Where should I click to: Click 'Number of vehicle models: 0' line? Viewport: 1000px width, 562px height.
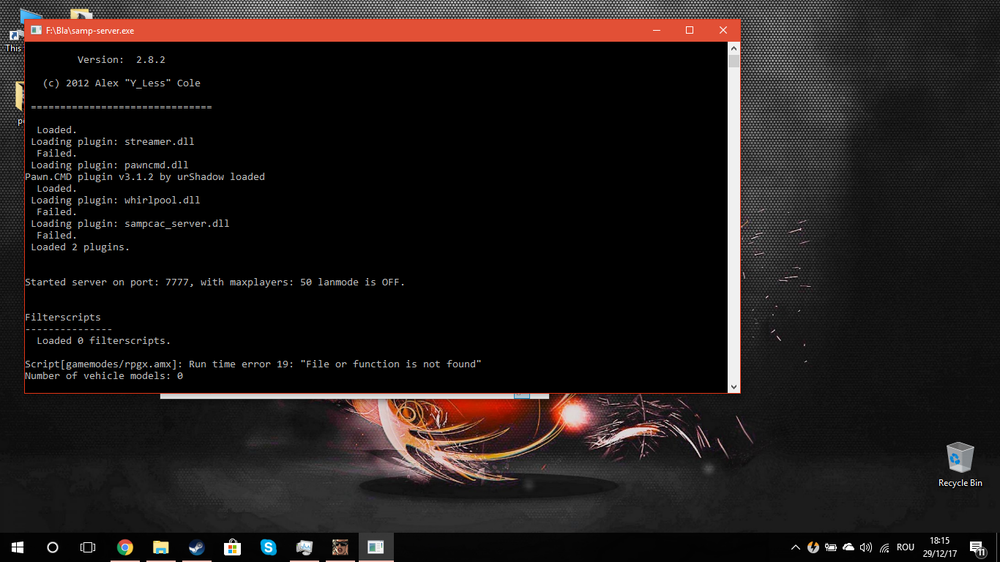(104, 376)
